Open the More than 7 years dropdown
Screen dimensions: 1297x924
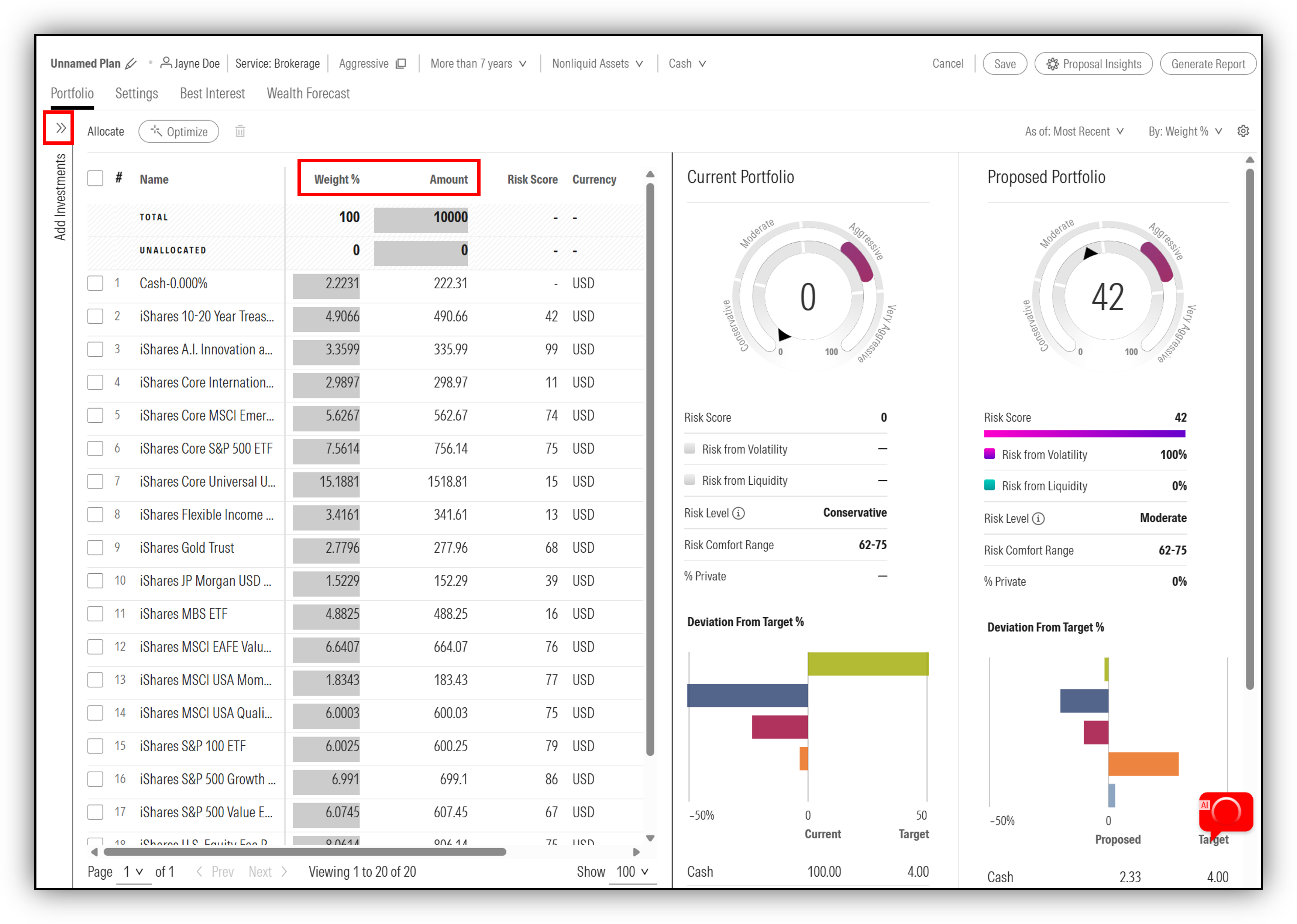point(478,64)
